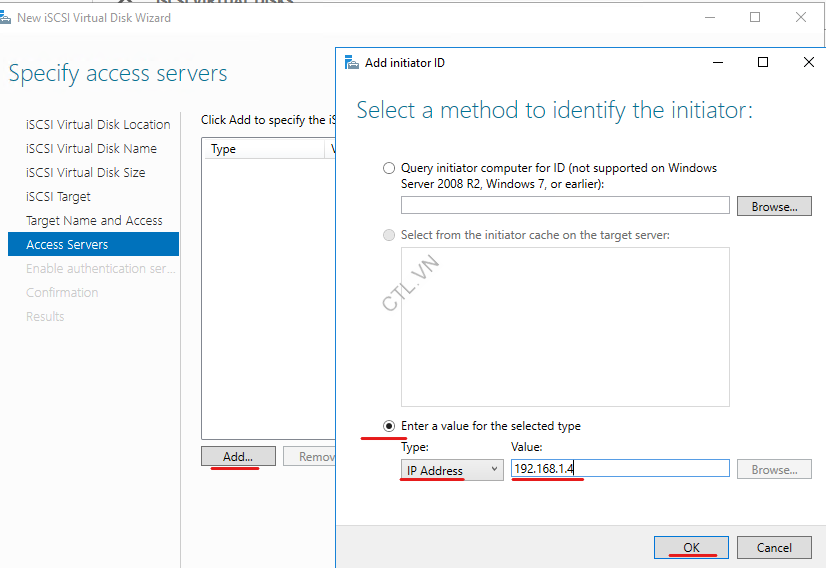Minimize the New iSCSI Virtual Disk Wizard window
Viewport: 826px width, 568px height.
point(710,17)
